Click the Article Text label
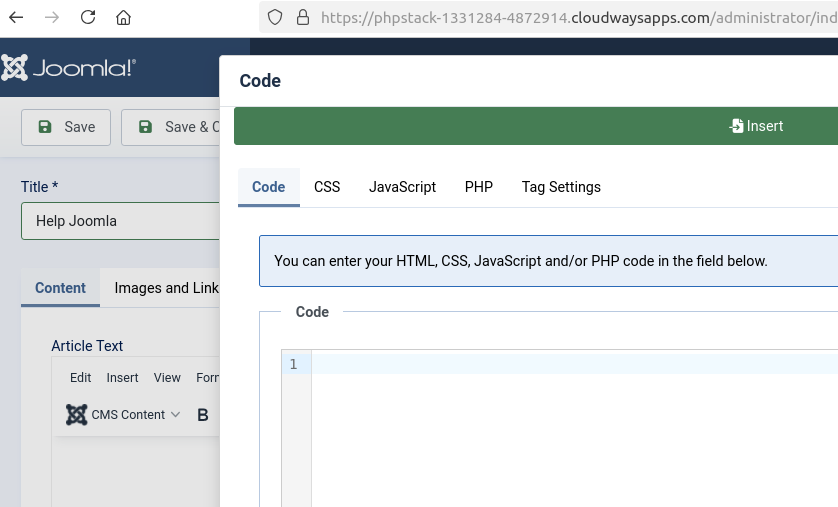 (x=87, y=346)
